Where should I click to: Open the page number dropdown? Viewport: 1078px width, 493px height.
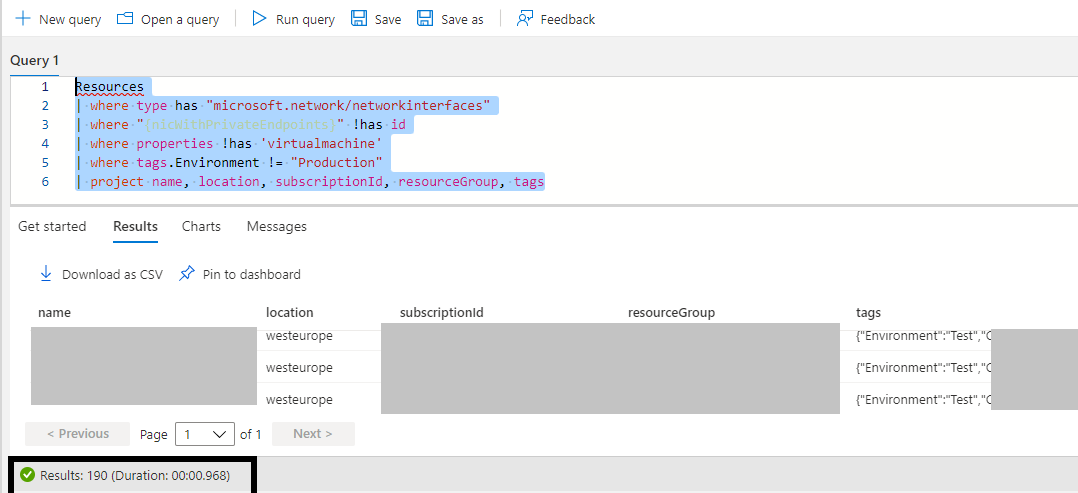click(x=205, y=434)
